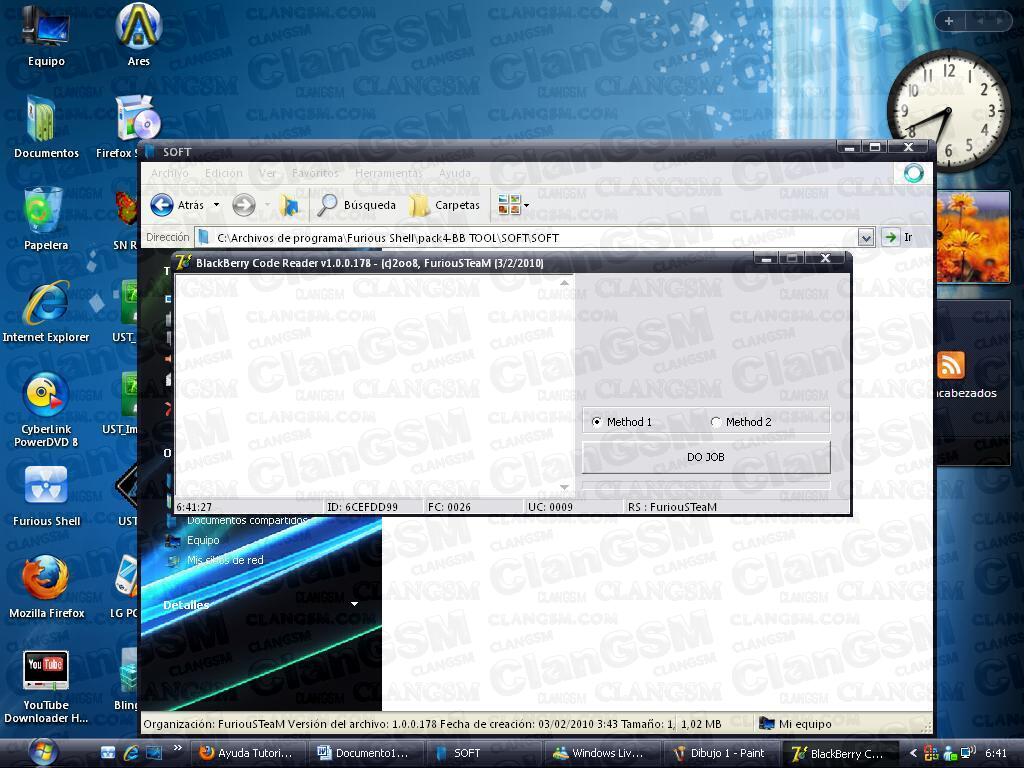Open the views dropdown arrow in SOFT toolbar
The width and height of the screenshot is (1024, 768).
526,205
